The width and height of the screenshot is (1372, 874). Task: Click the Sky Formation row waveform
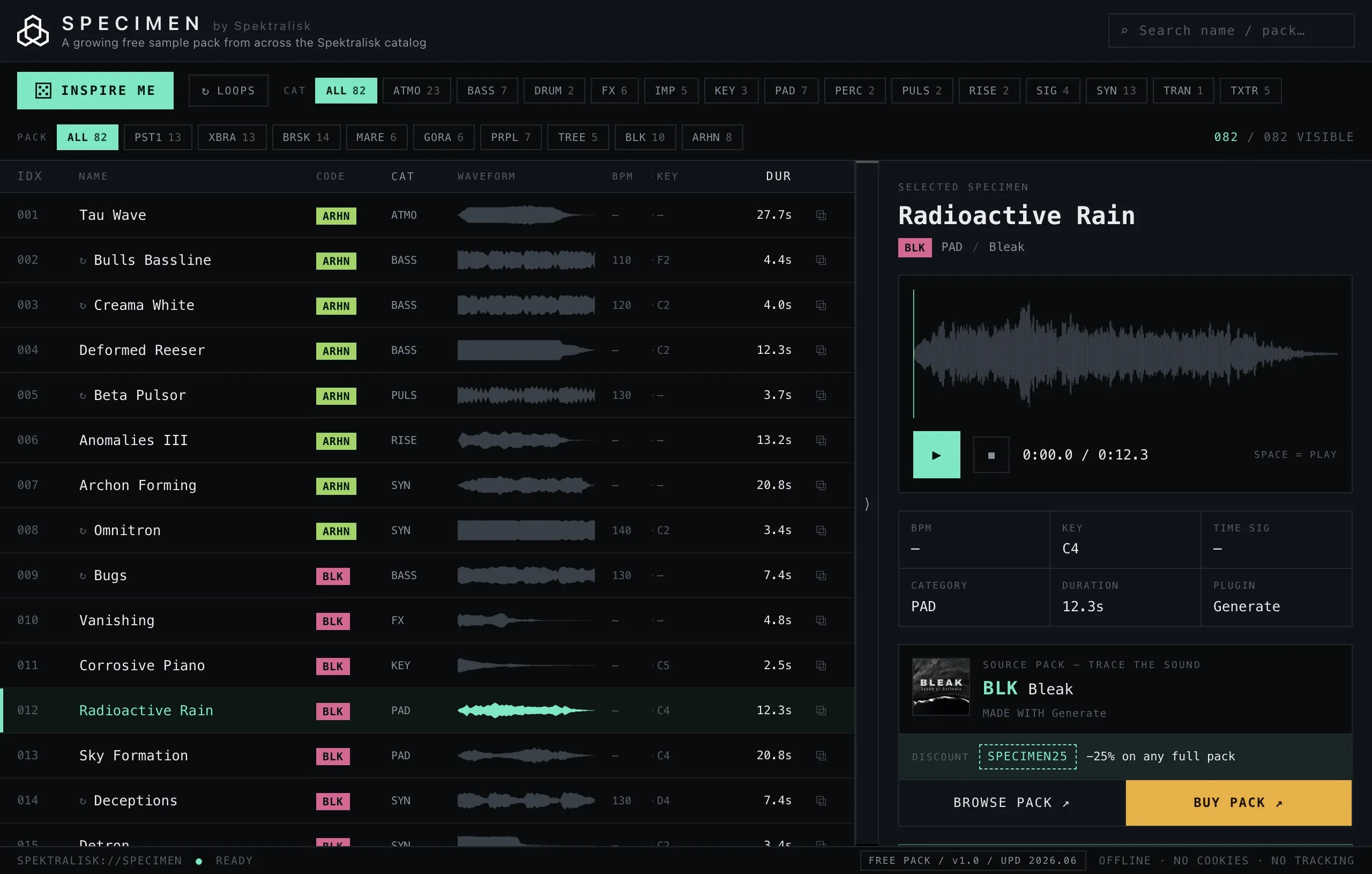click(x=526, y=756)
